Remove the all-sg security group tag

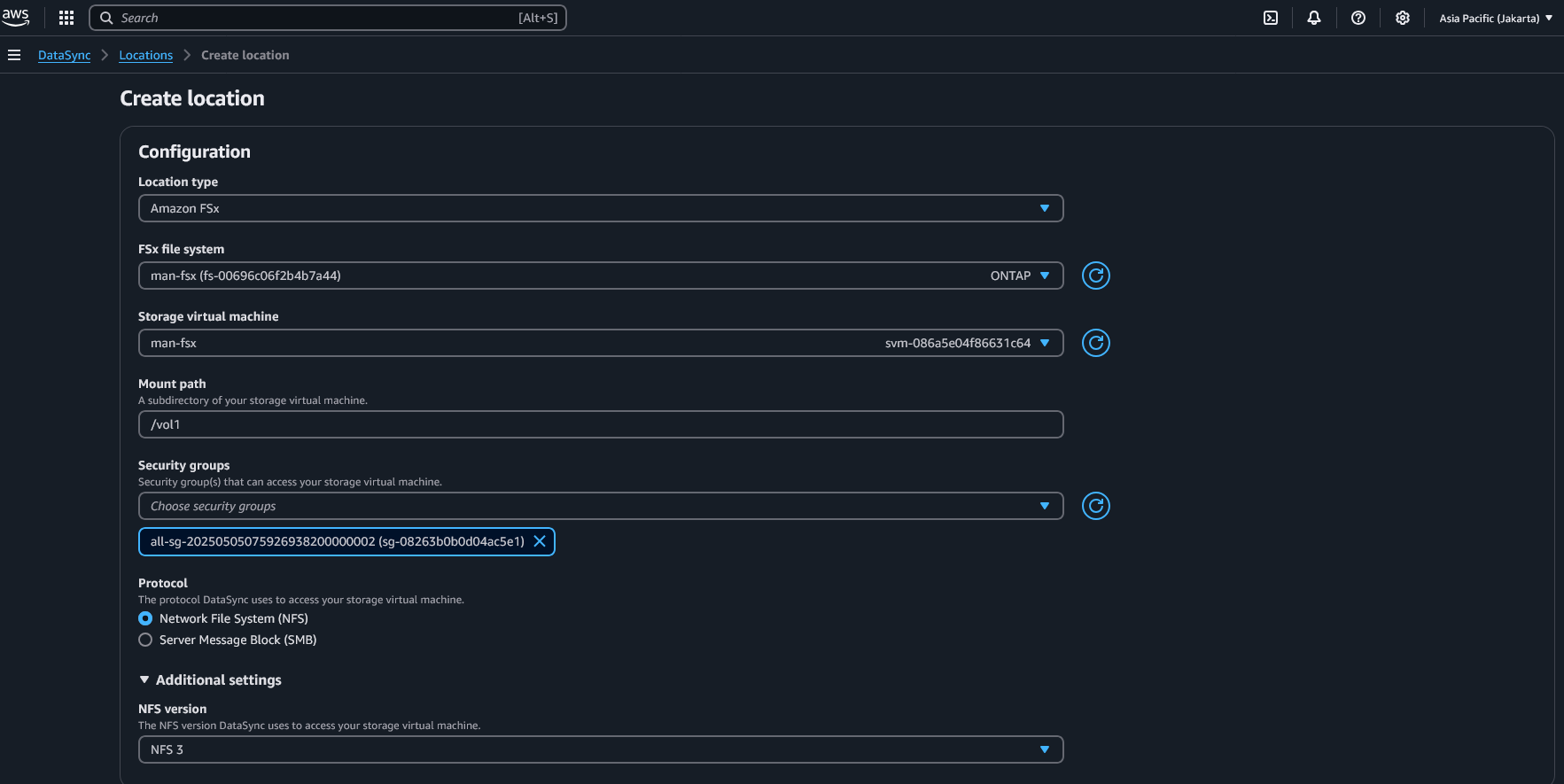point(540,541)
